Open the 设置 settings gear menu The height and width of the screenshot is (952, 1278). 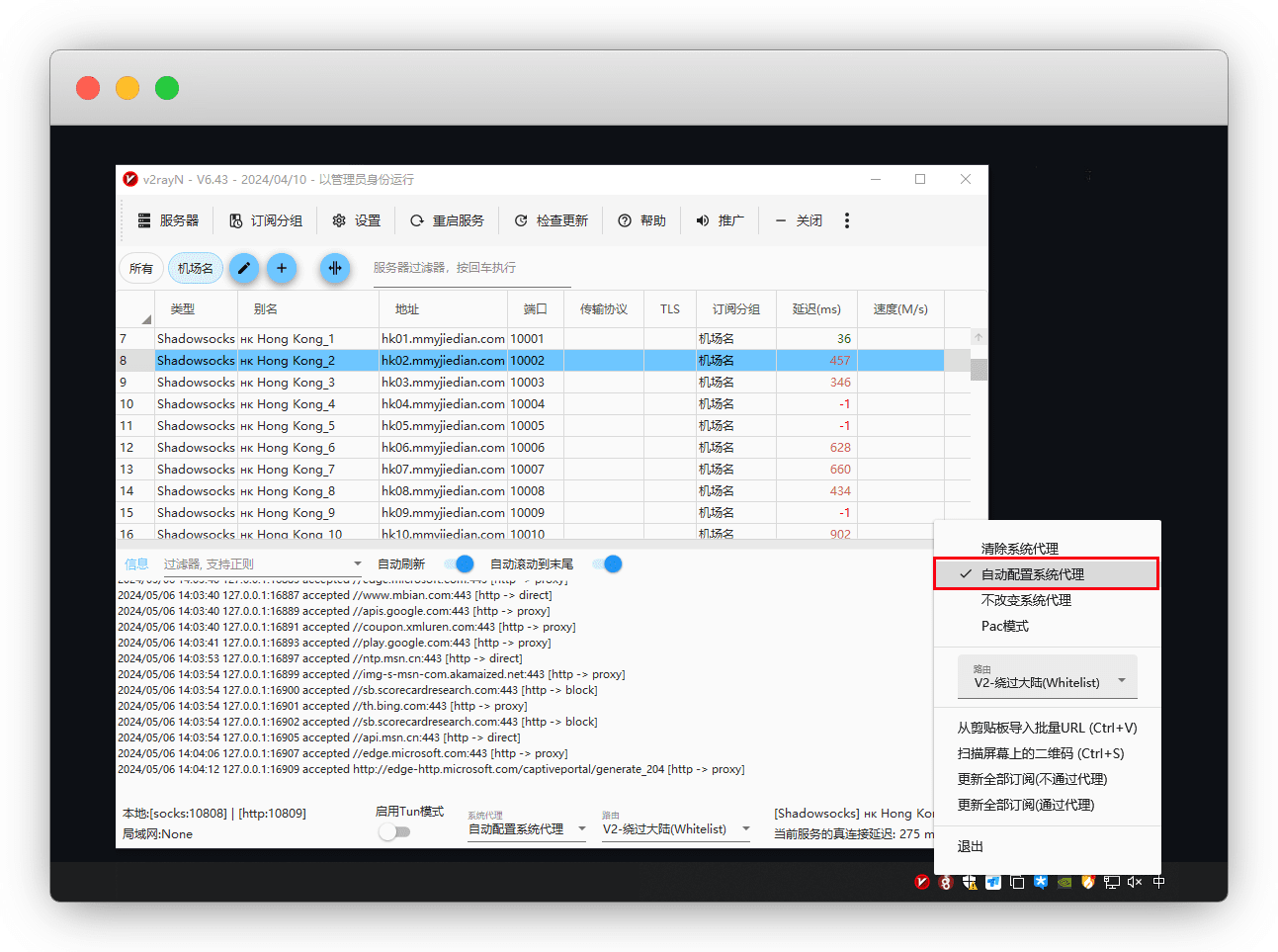tap(357, 220)
